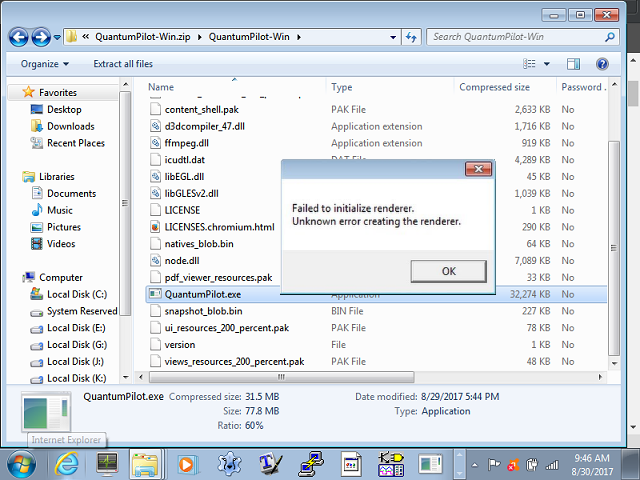Select the content_shell.pak file

coord(202,109)
